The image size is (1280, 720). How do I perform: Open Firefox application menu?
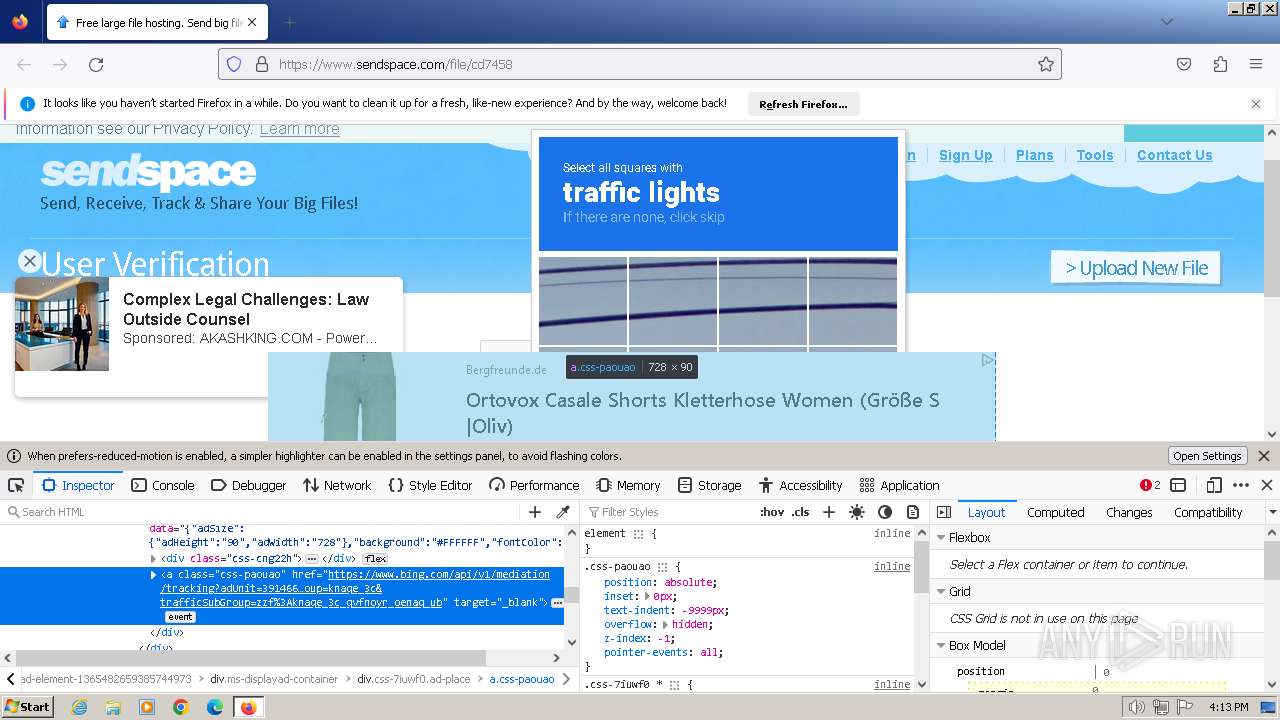[x=1256, y=64]
